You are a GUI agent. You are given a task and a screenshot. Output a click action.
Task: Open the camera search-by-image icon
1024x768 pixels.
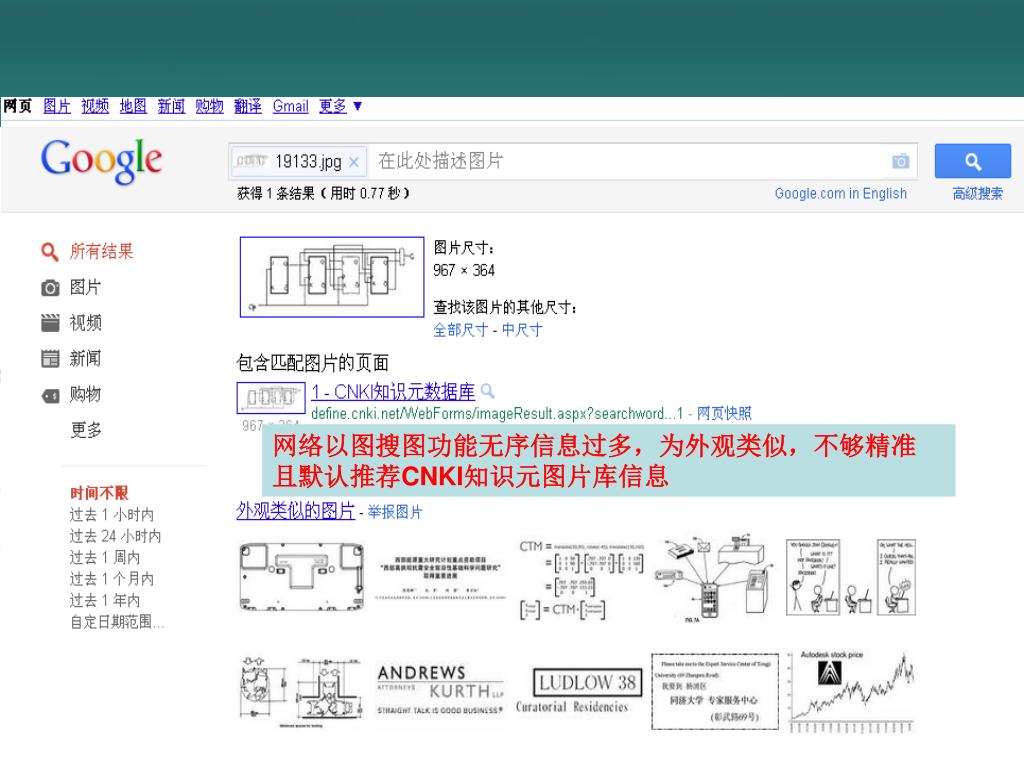tap(901, 161)
